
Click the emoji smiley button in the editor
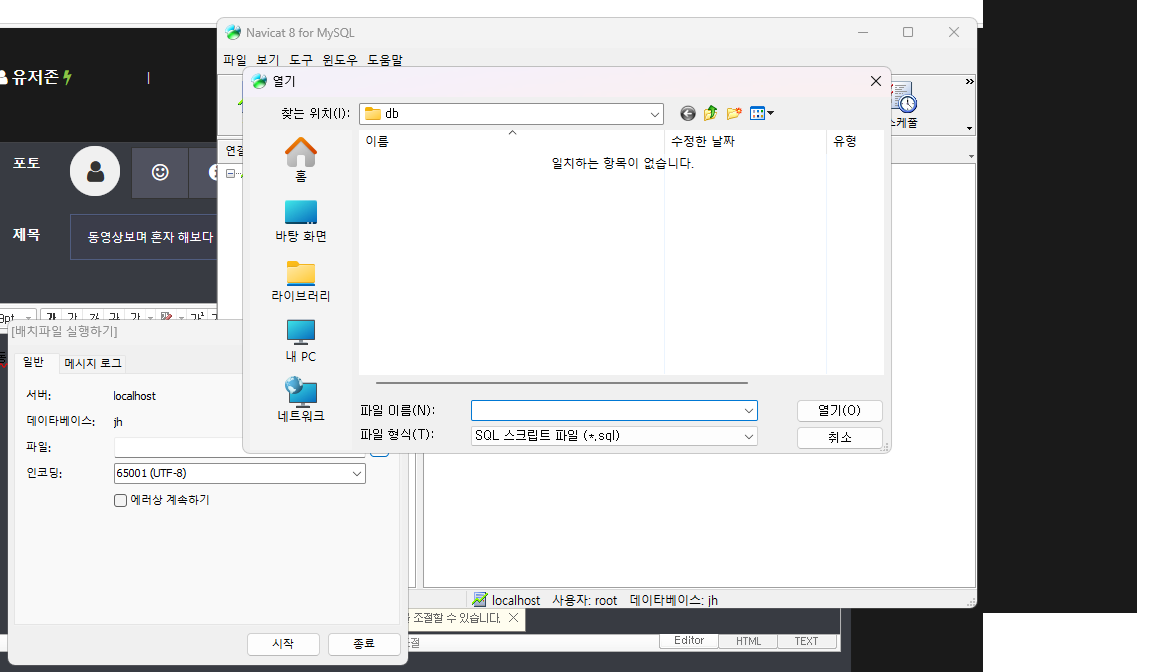click(x=160, y=172)
